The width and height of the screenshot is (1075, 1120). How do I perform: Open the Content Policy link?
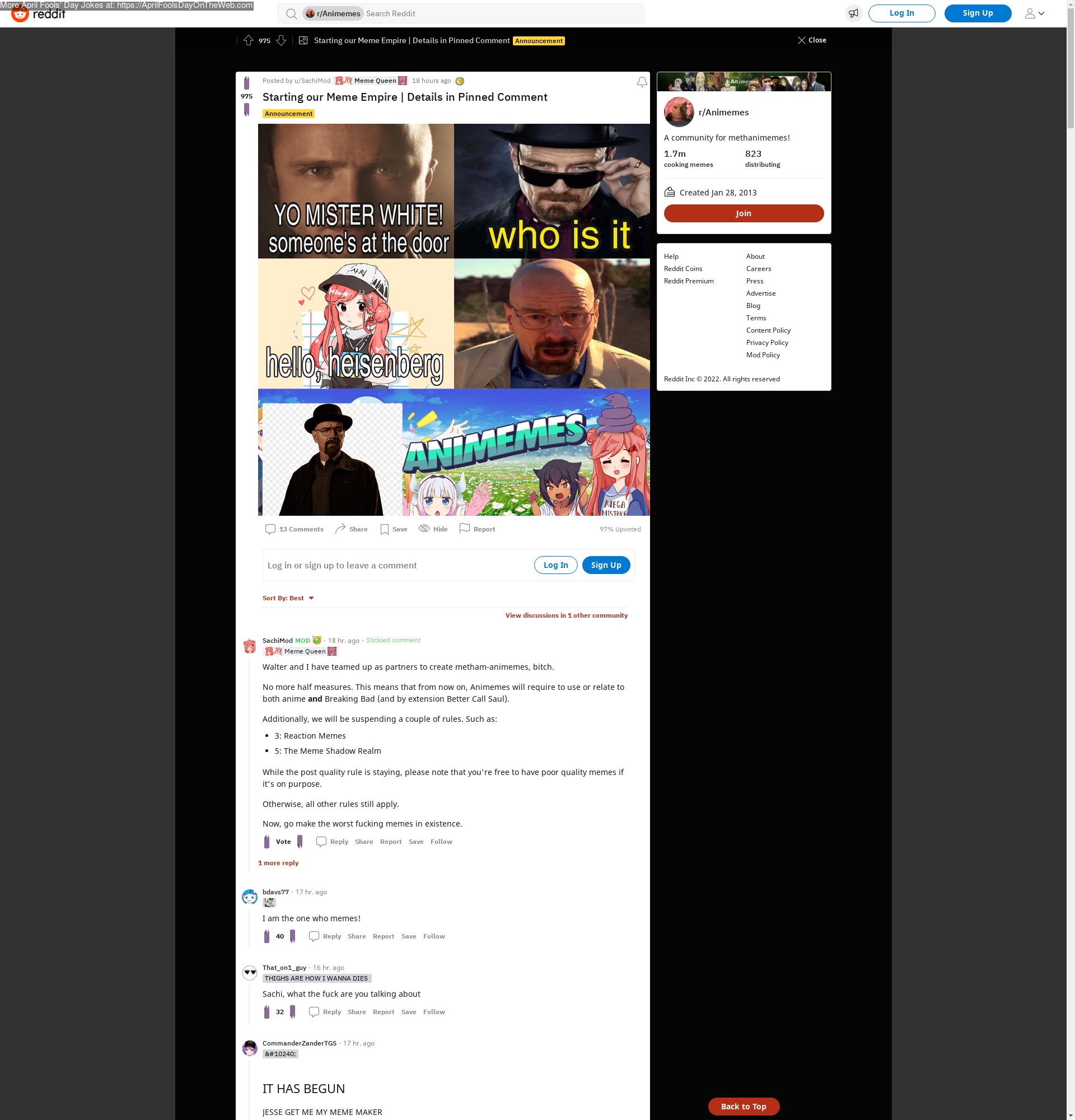[x=768, y=330]
